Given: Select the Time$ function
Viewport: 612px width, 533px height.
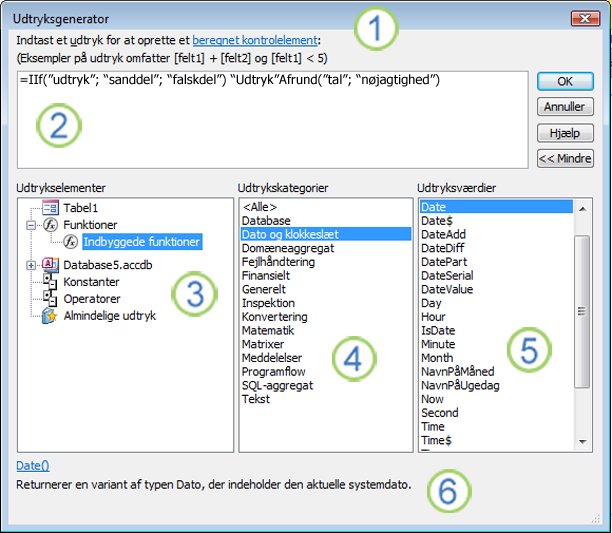Looking at the screenshot, I should click(496, 440).
